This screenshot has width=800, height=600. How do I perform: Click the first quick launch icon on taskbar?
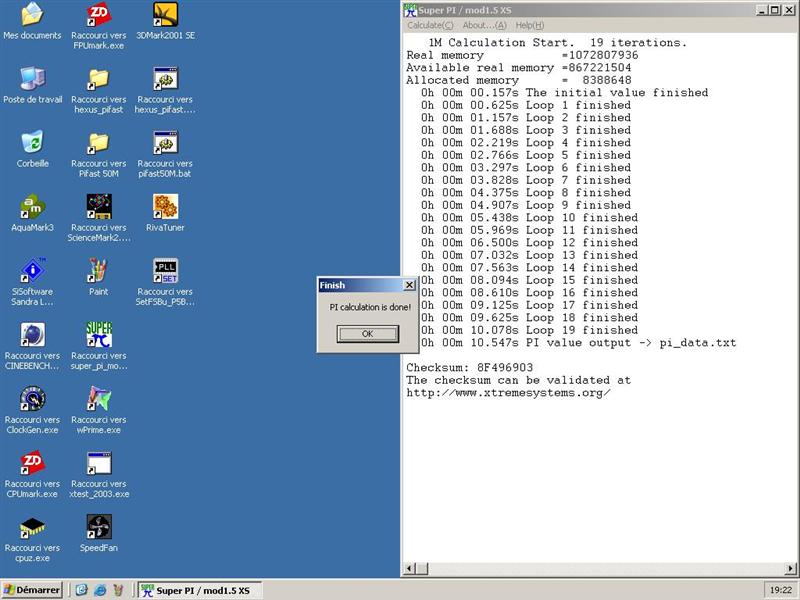tap(81, 590)
